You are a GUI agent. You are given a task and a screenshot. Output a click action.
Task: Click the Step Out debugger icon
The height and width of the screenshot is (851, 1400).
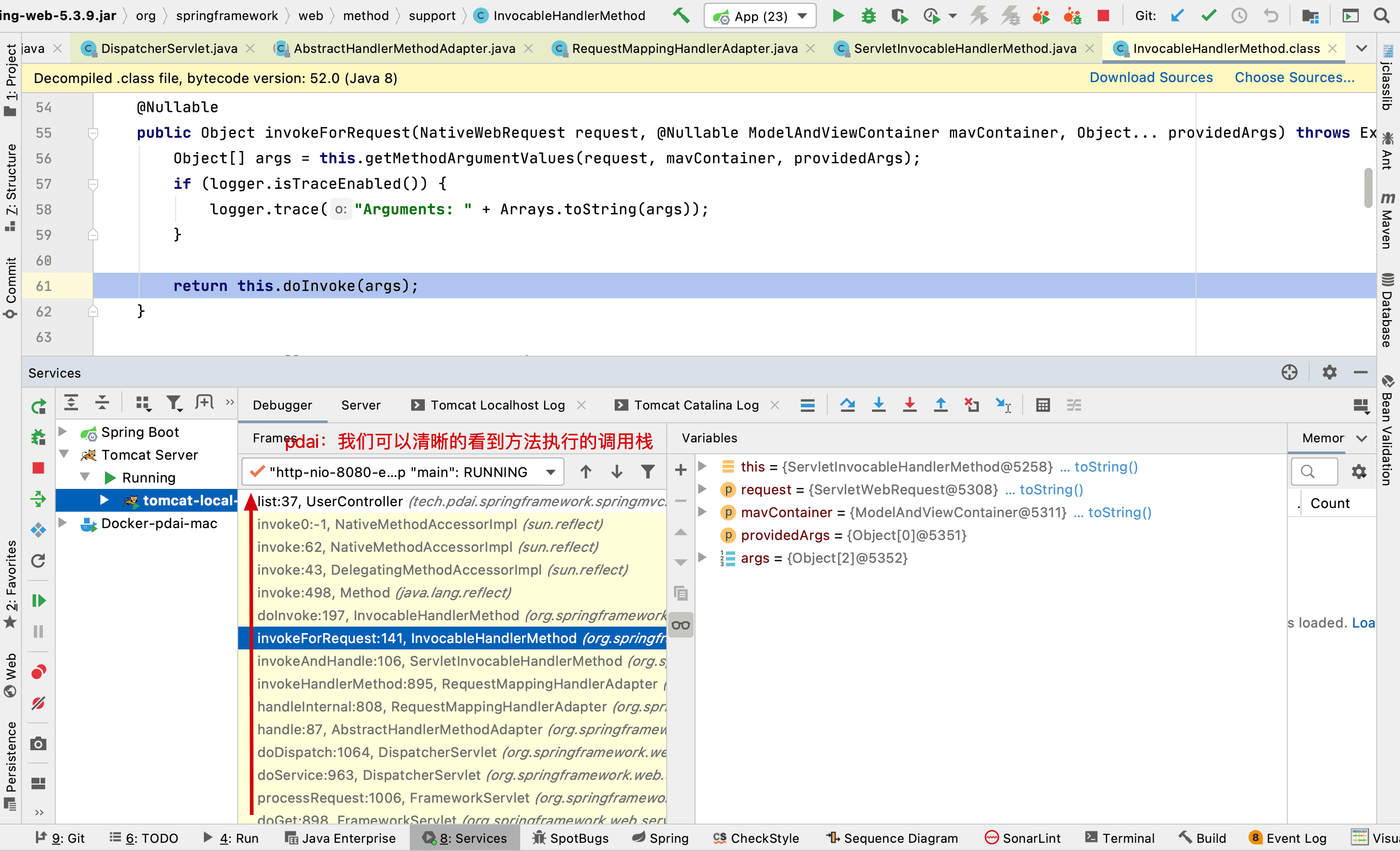click(940, 405)
